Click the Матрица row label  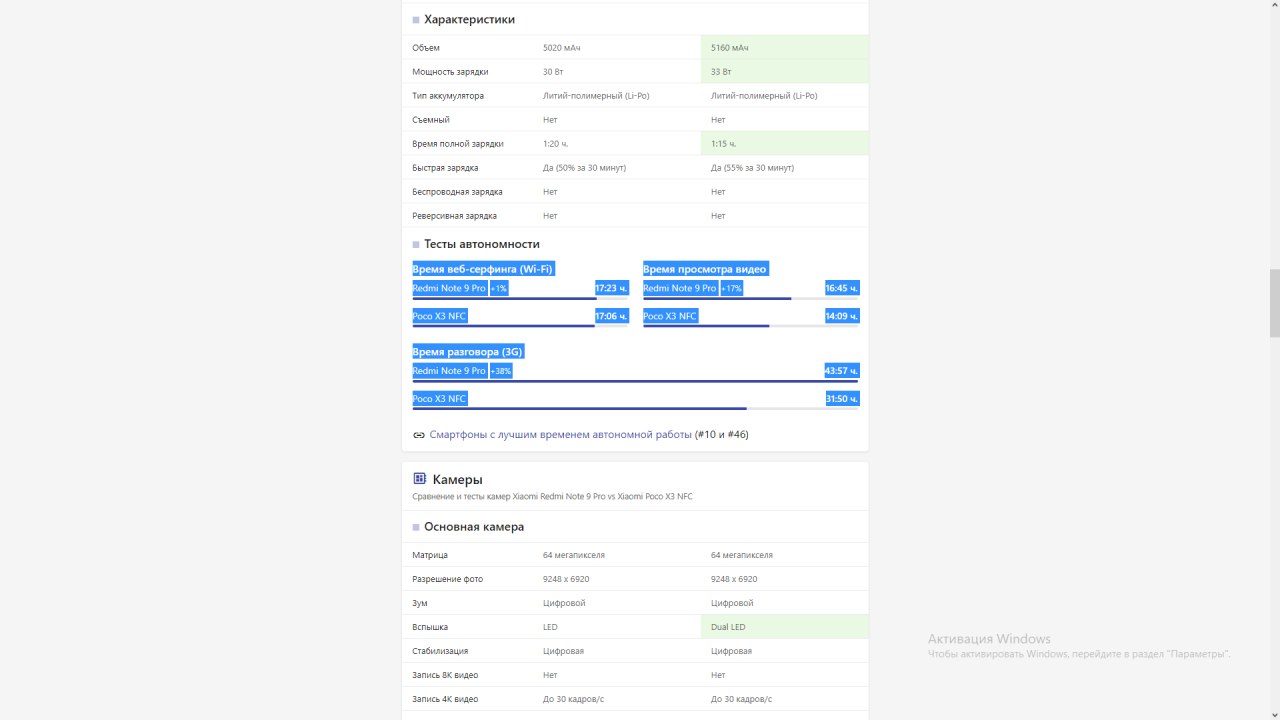point(430,555)
